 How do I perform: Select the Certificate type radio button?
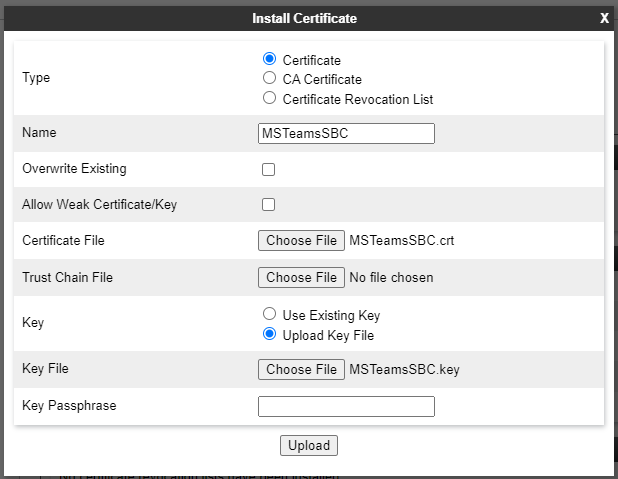tap(270, 59)
